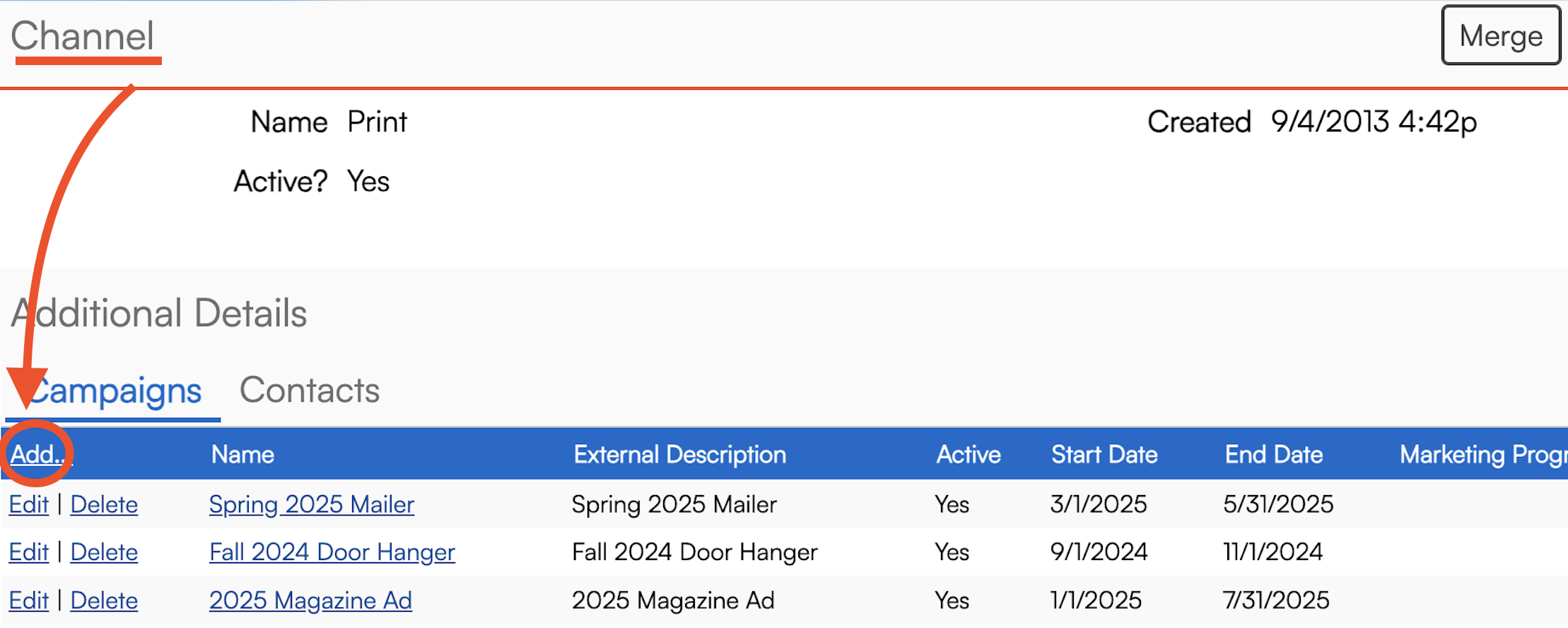Click the Channel section heading
This screenshot has width=1568, height=628.
[x=82, y=36]
